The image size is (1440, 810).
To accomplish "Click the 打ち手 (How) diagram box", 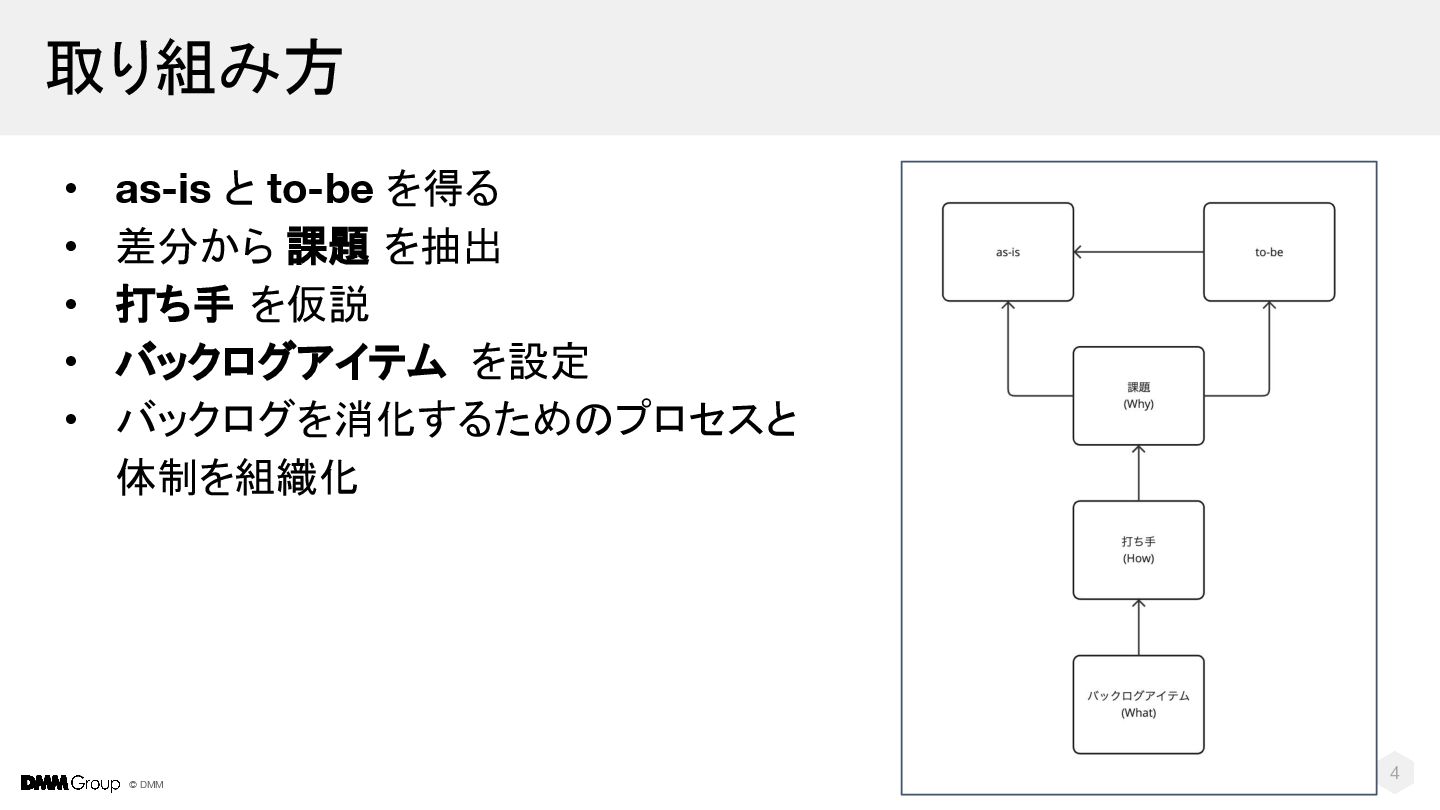I will click(x=1138, y=550).
